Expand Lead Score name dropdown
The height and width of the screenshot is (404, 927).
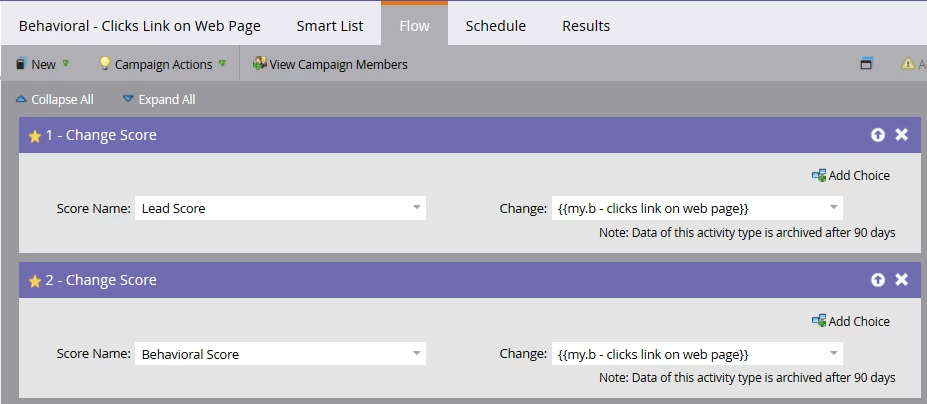[416, 208]
